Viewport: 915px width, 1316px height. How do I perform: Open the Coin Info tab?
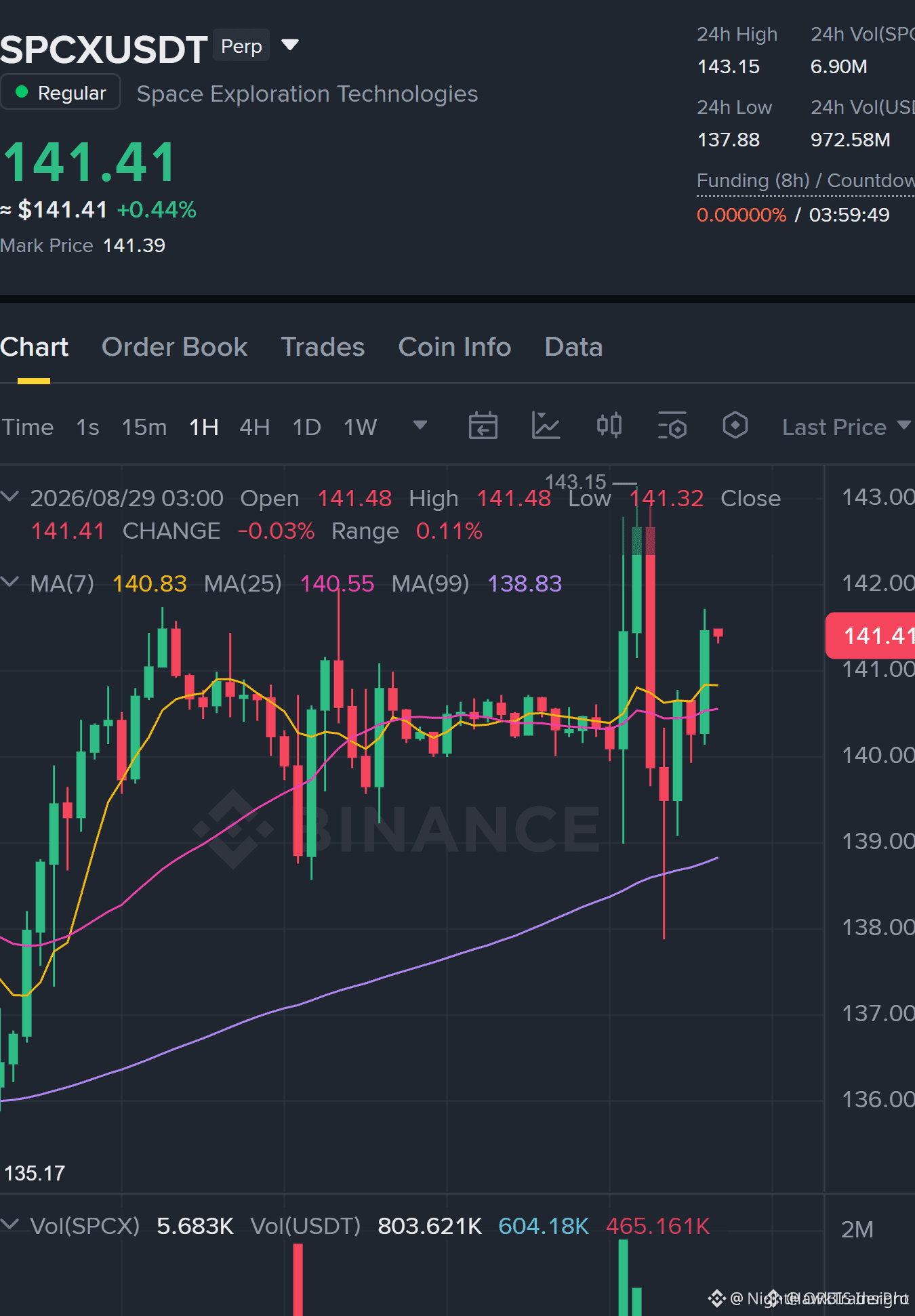(455, 347)
